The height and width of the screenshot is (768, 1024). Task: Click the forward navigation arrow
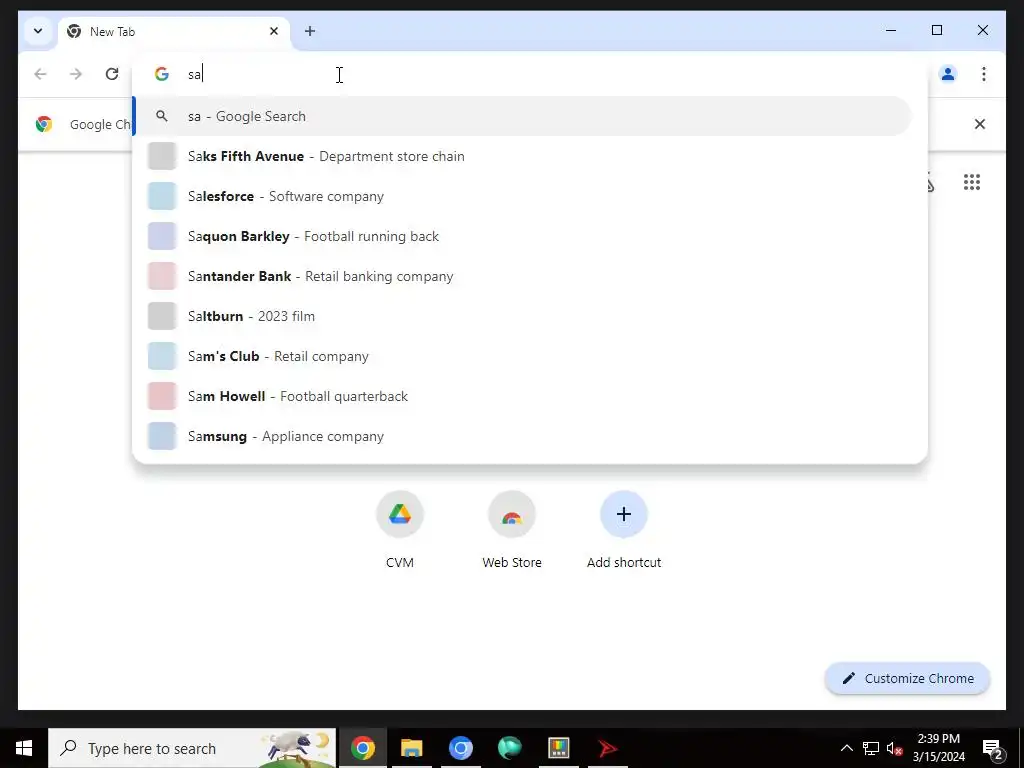click(x=76, y=74)
